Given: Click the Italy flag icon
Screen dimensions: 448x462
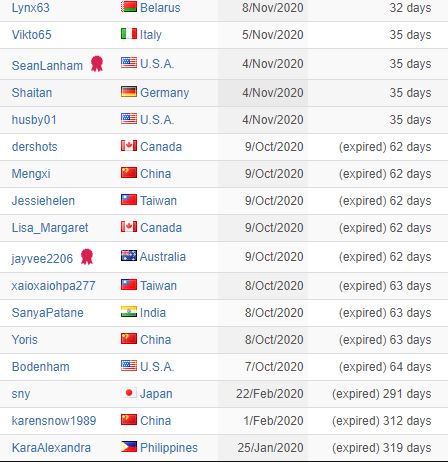Looking at the screenshot, I should coord(129,33).
